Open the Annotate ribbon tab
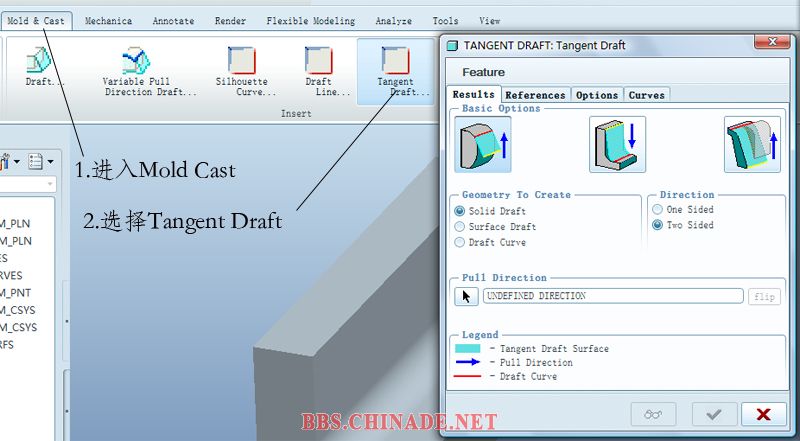 click(x=173, y=21)
